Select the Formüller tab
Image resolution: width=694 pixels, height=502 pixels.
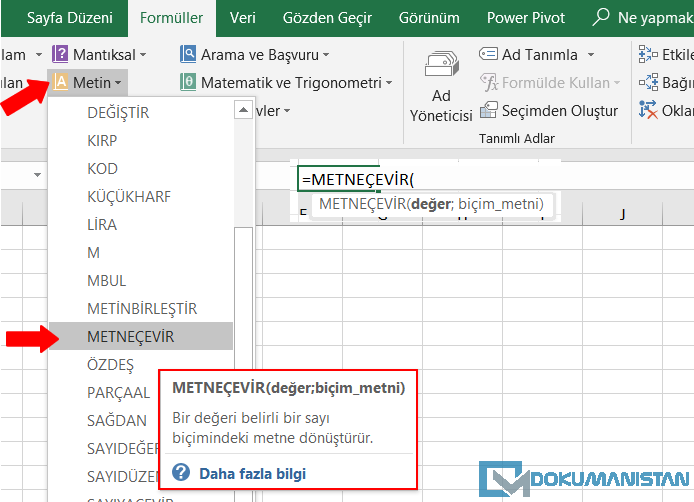pos(172,18)
